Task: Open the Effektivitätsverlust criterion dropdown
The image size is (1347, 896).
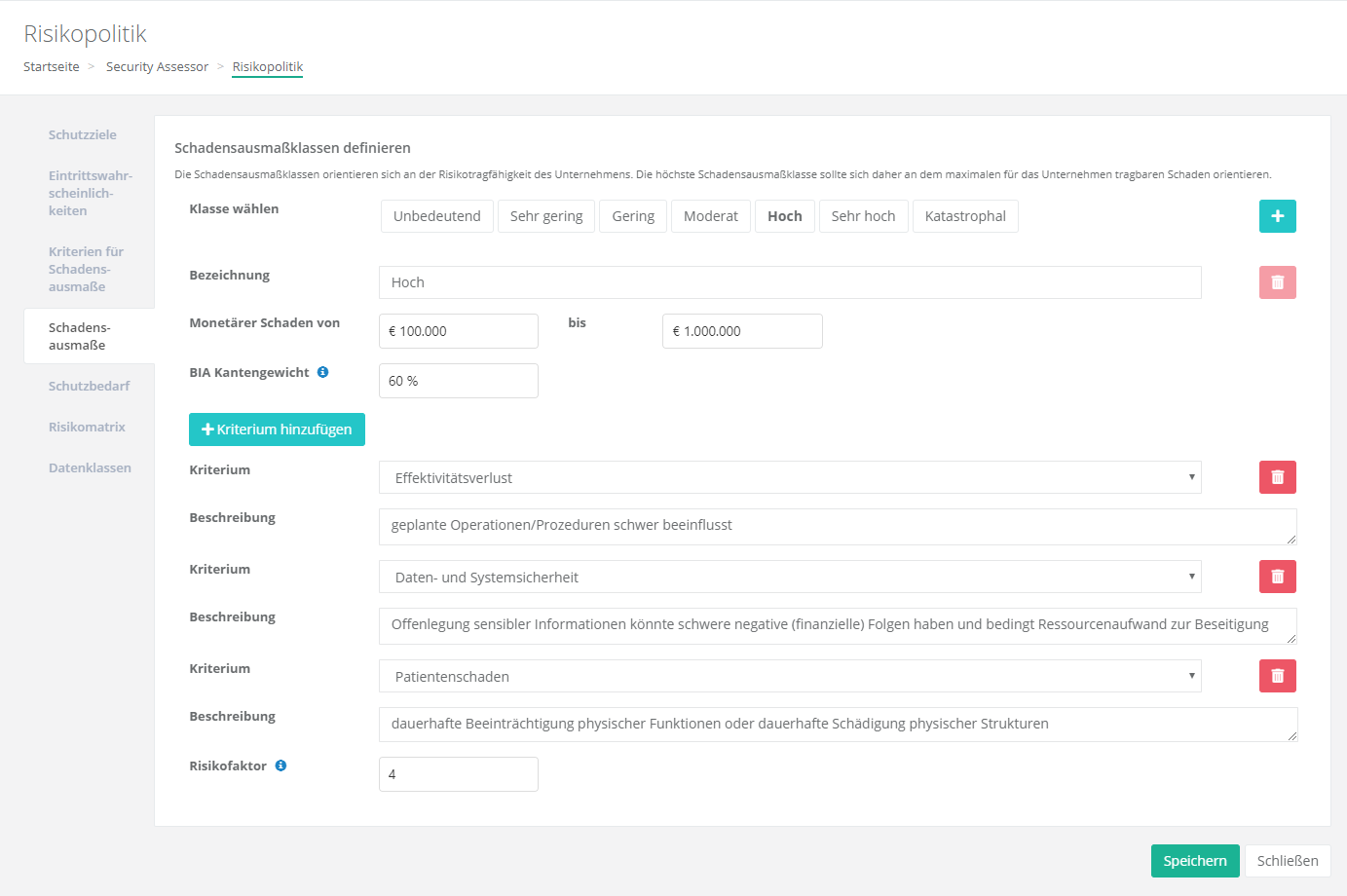Action: (x=789, y=477)
